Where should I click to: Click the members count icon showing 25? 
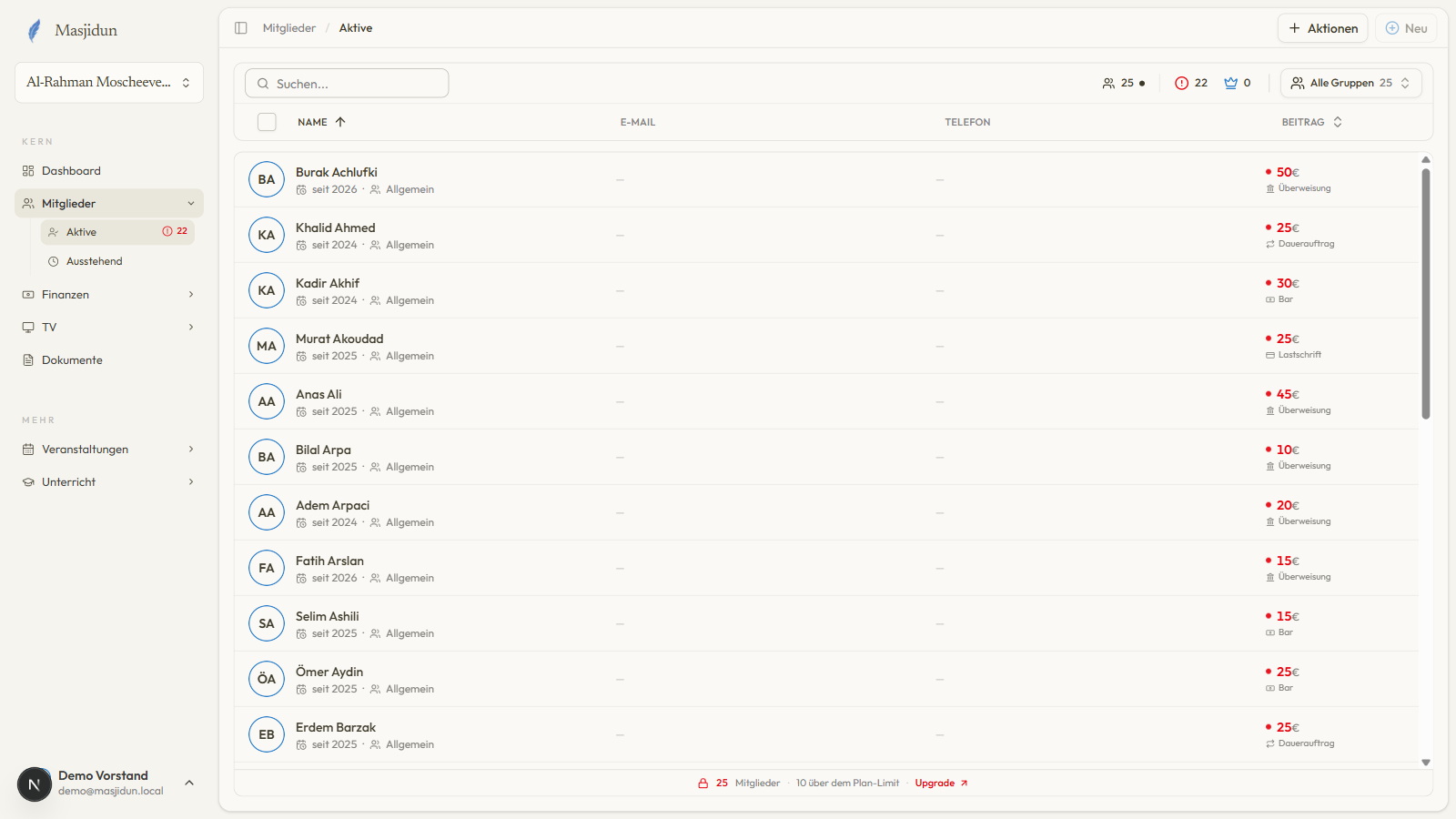coord(1108,83)
